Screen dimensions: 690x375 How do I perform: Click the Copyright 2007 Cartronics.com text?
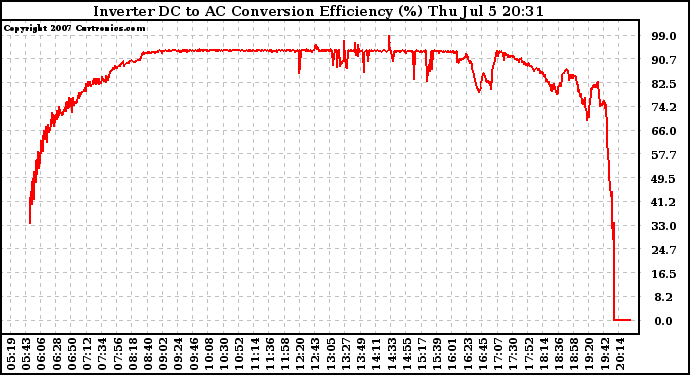coord(74,28)
